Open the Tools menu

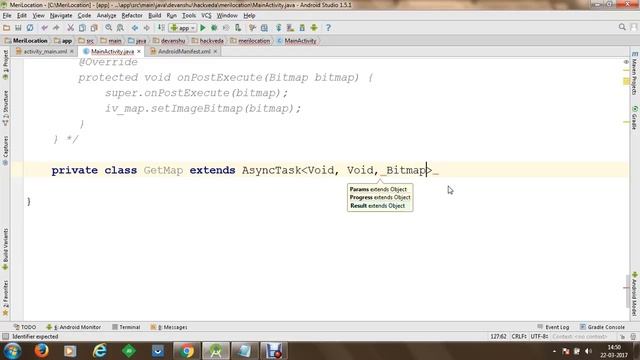pyautogui.click(x=189, y=16)
